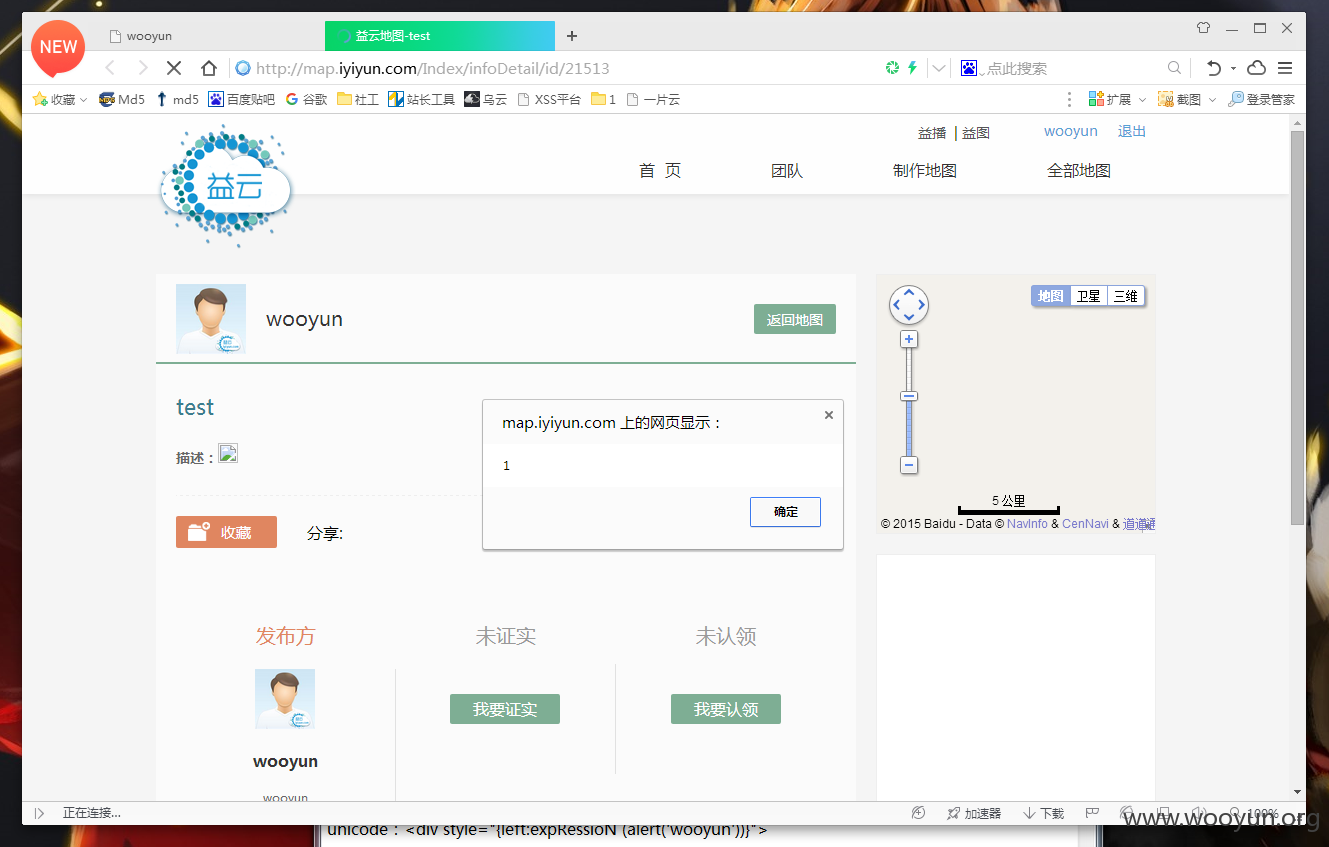Click the forward navigation arrow
The image size is (1329, 847).
(x=142, y=68)
